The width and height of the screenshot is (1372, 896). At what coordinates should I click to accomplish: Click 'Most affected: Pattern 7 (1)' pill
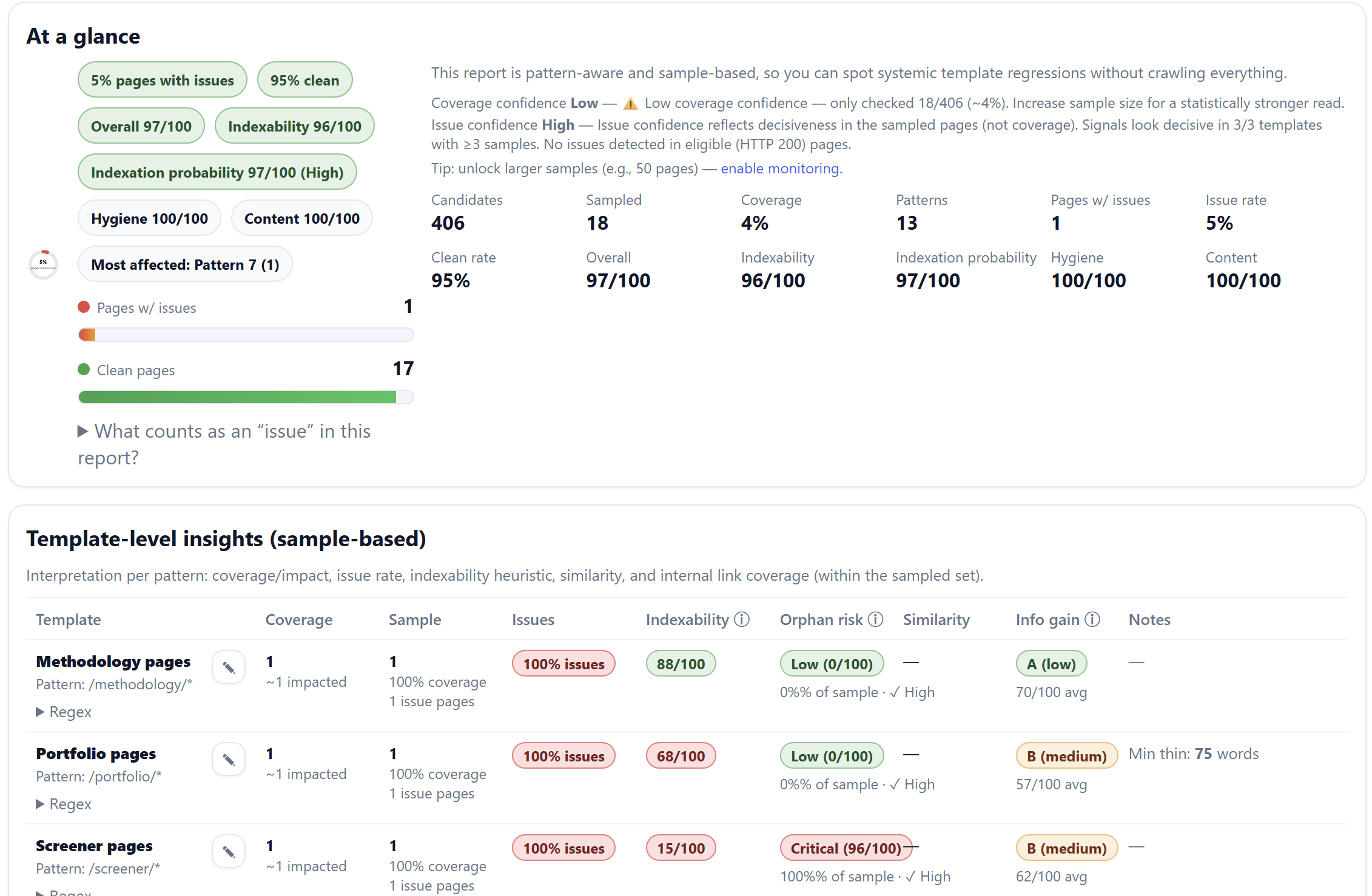[185, 264]
